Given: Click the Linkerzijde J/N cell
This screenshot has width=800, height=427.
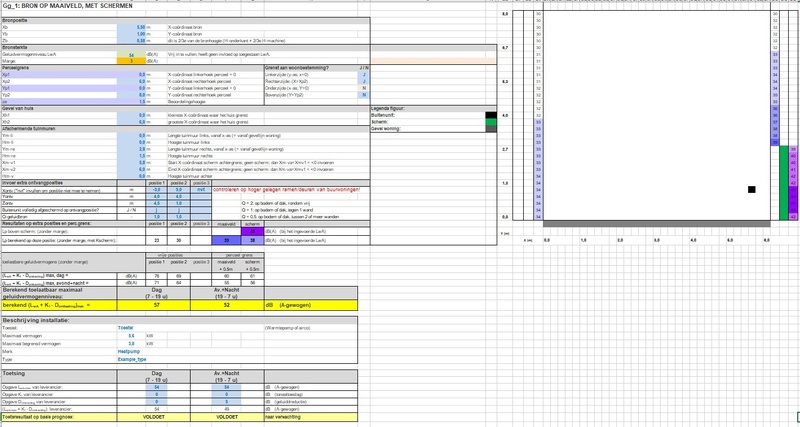Looking at the screenshot, I should point(364,74).
